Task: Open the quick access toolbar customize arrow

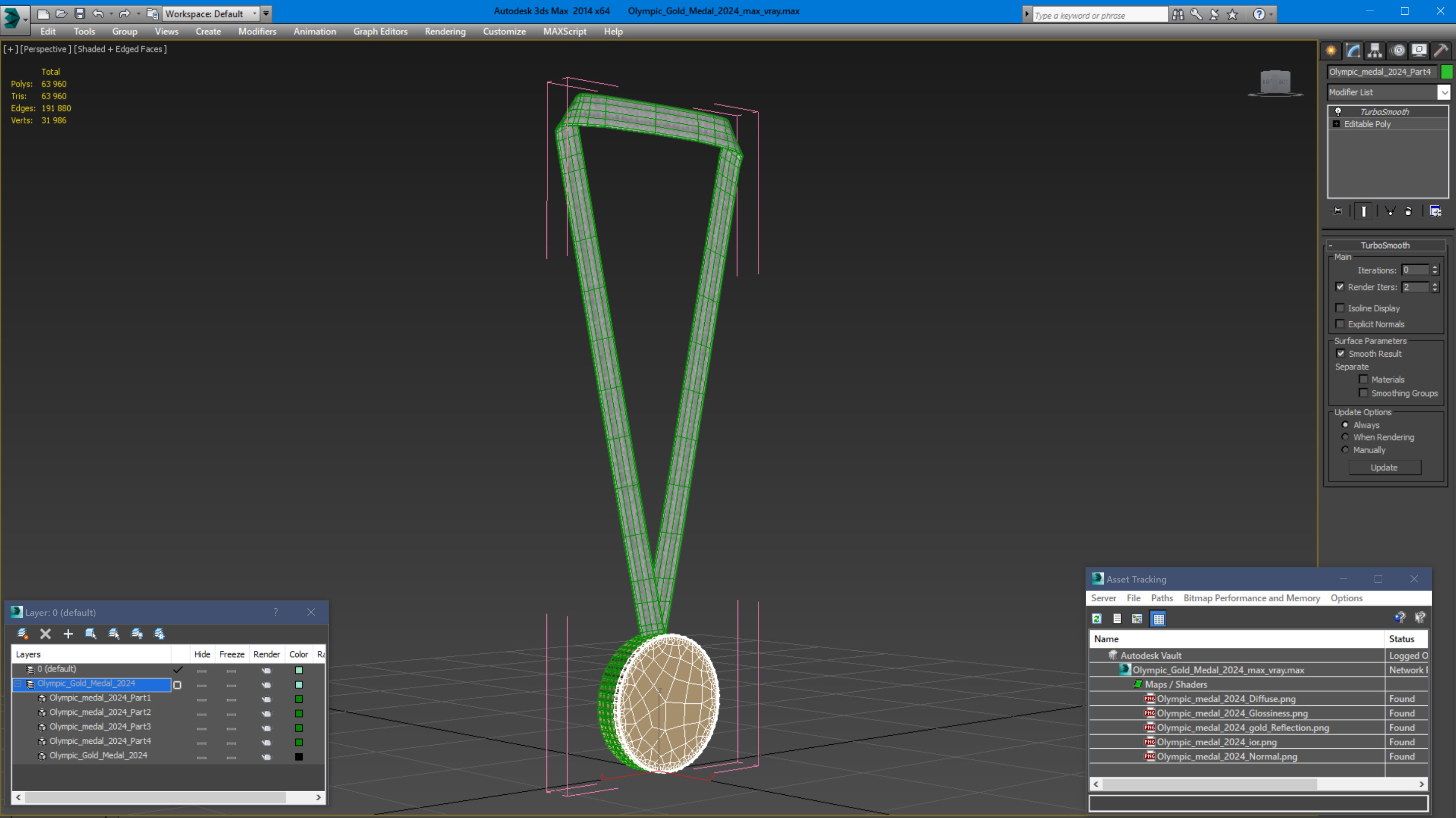Action: click(265, 14)
